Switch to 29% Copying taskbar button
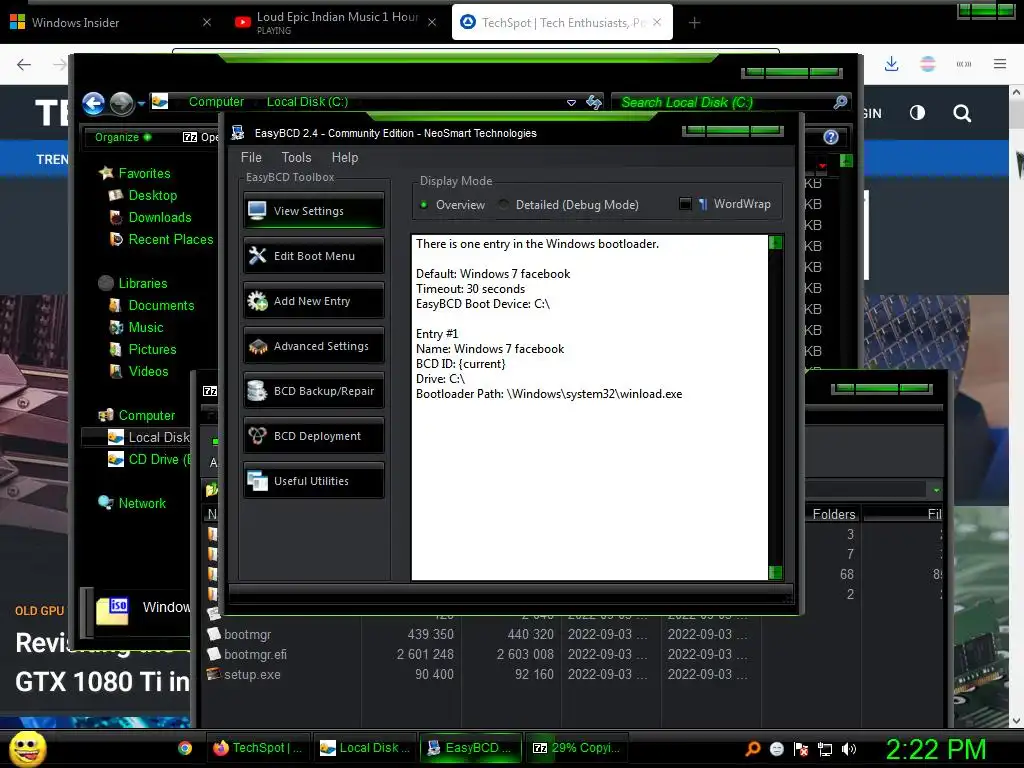The width and height of the screenshot is (1024, 768). (x=577, y=748)
